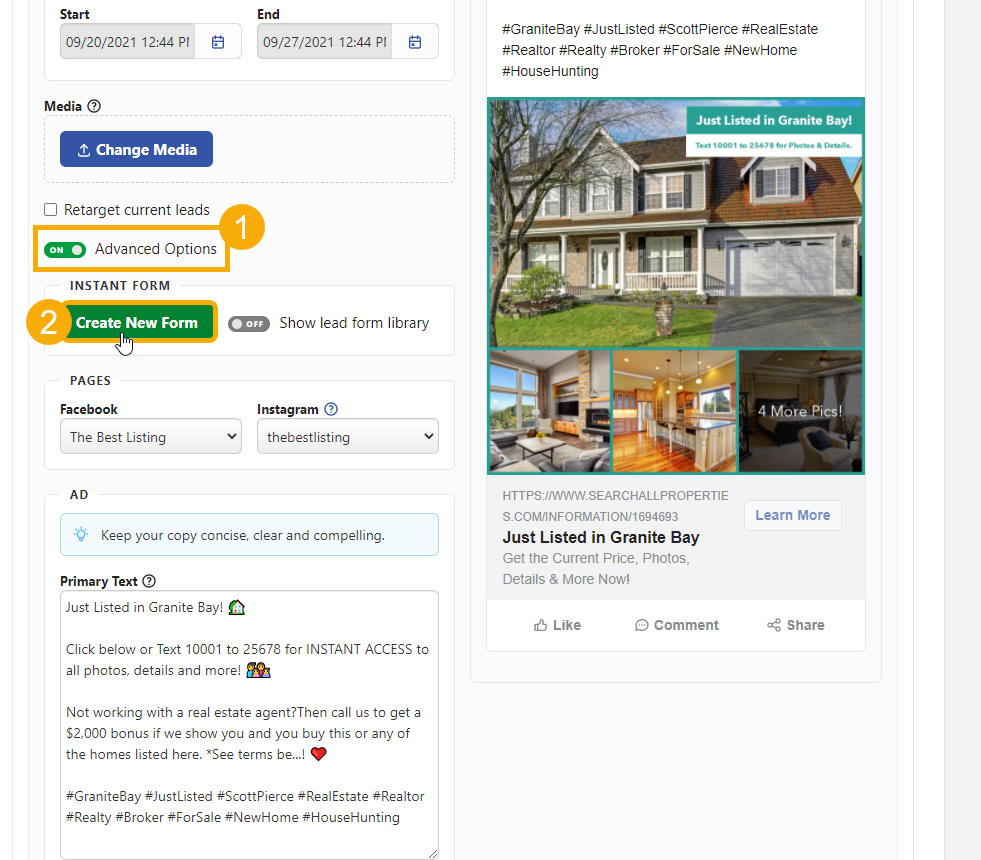The height and width of the screenshot is (860, 981).
Task: Click the main house photo in preview
Action: point(676,223)
